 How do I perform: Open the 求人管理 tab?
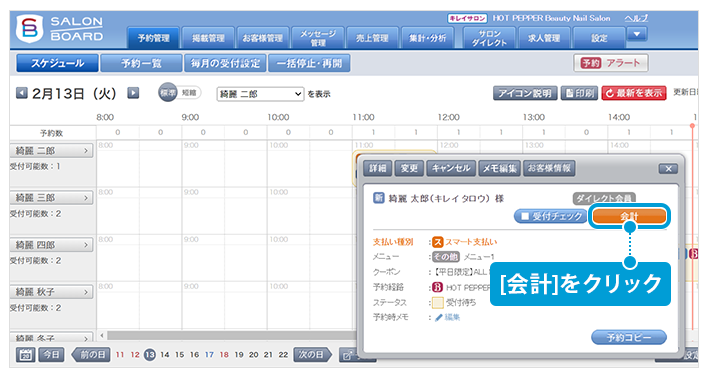coord(544,38)
